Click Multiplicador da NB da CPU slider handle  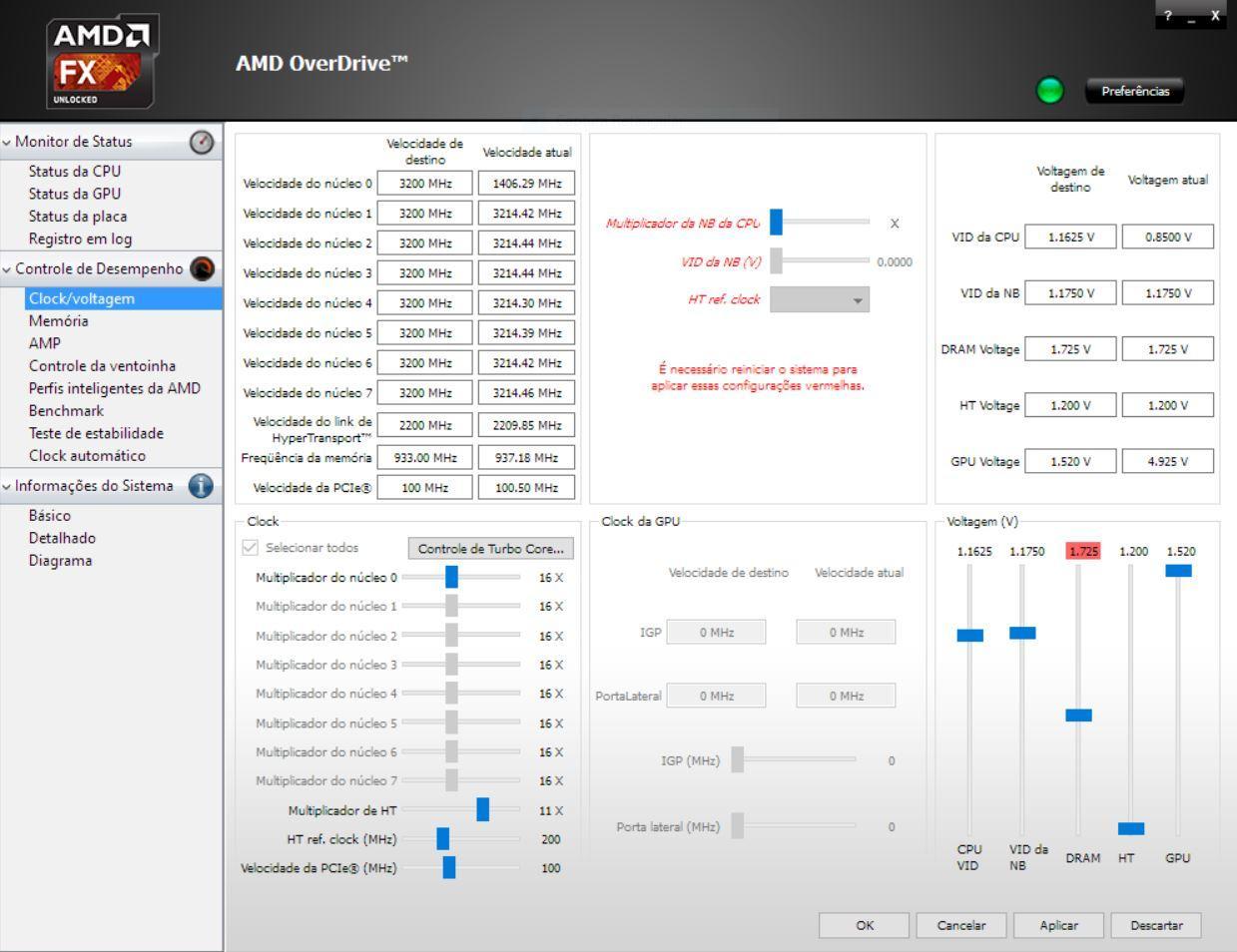776,223
